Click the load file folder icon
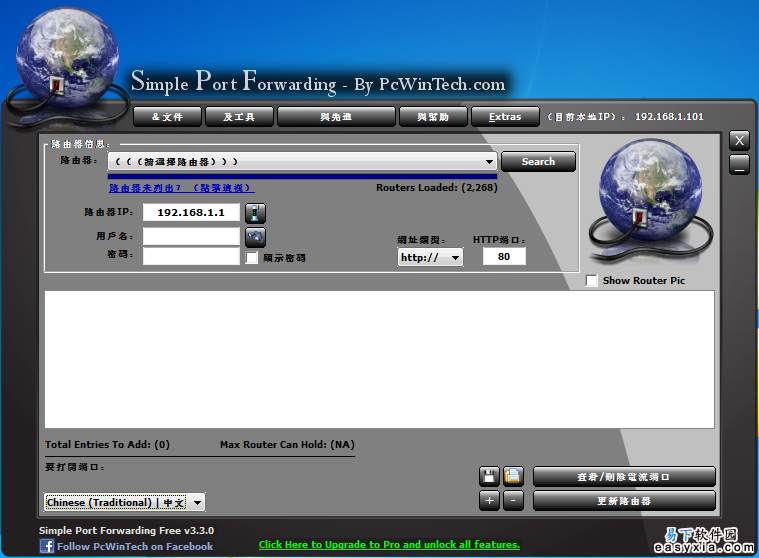 [x=513, y=477]
